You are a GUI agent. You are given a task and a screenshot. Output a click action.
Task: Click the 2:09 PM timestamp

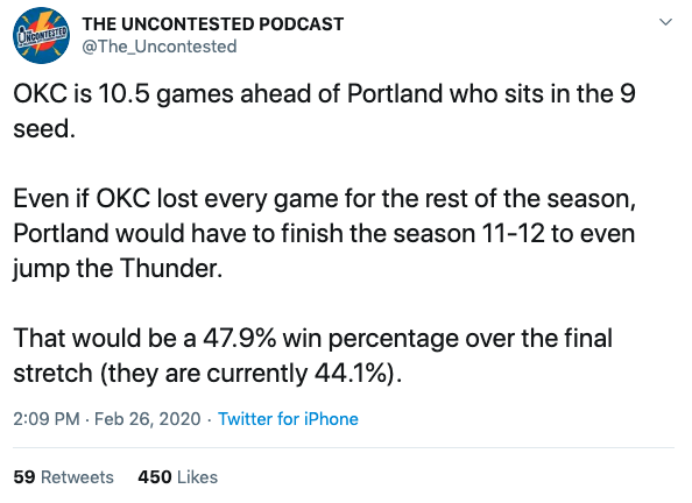coord(46,419)
